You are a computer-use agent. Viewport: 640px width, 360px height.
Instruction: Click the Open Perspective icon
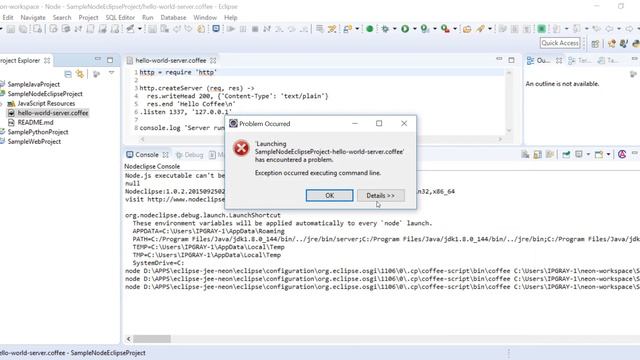coord(596,43)
